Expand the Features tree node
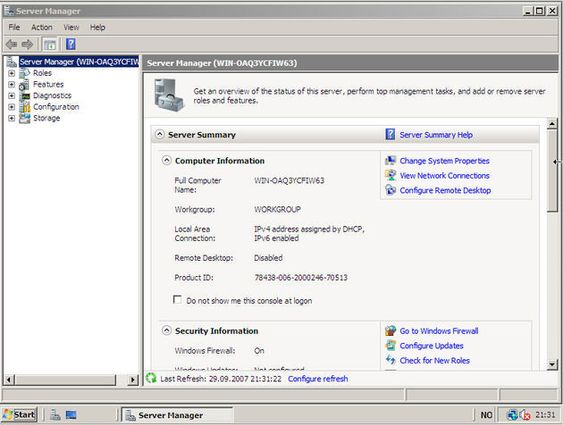The width and height of the screenshot is (563, 425). point(11,85)
